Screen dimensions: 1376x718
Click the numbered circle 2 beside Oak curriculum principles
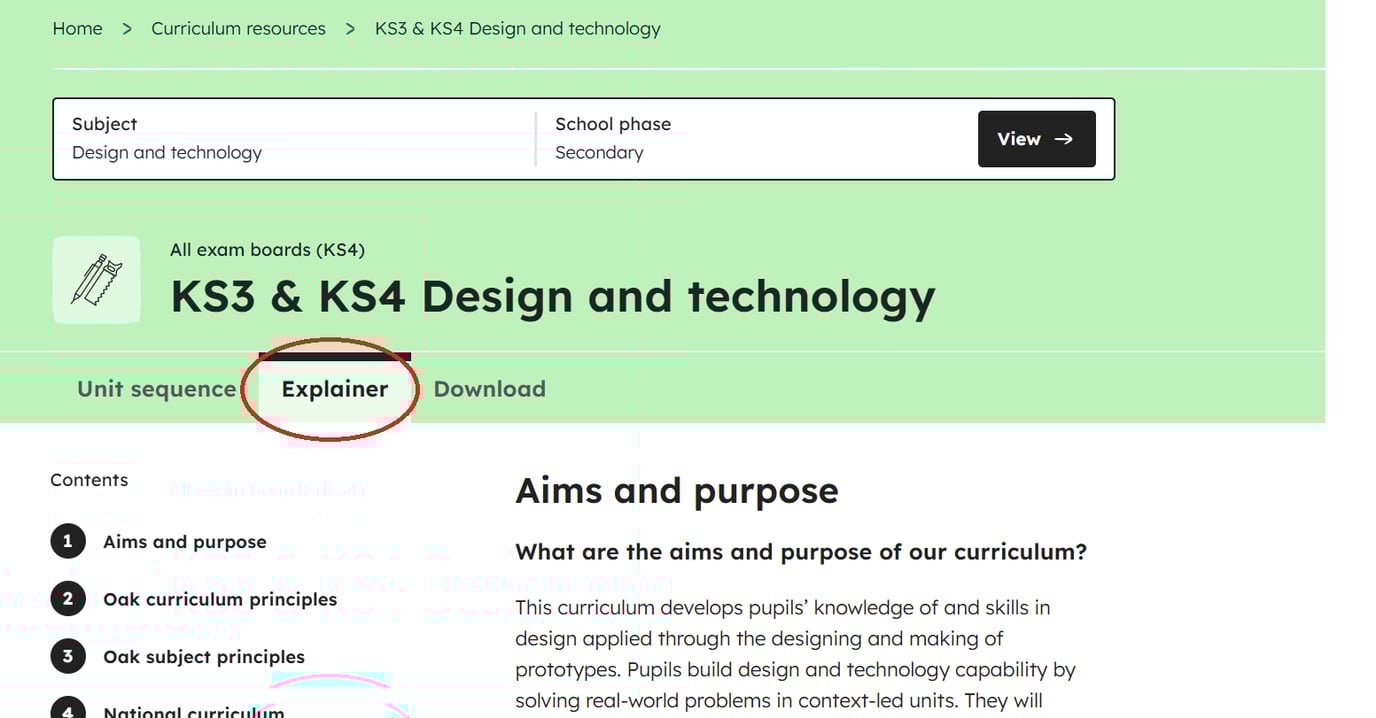[67, 598]
